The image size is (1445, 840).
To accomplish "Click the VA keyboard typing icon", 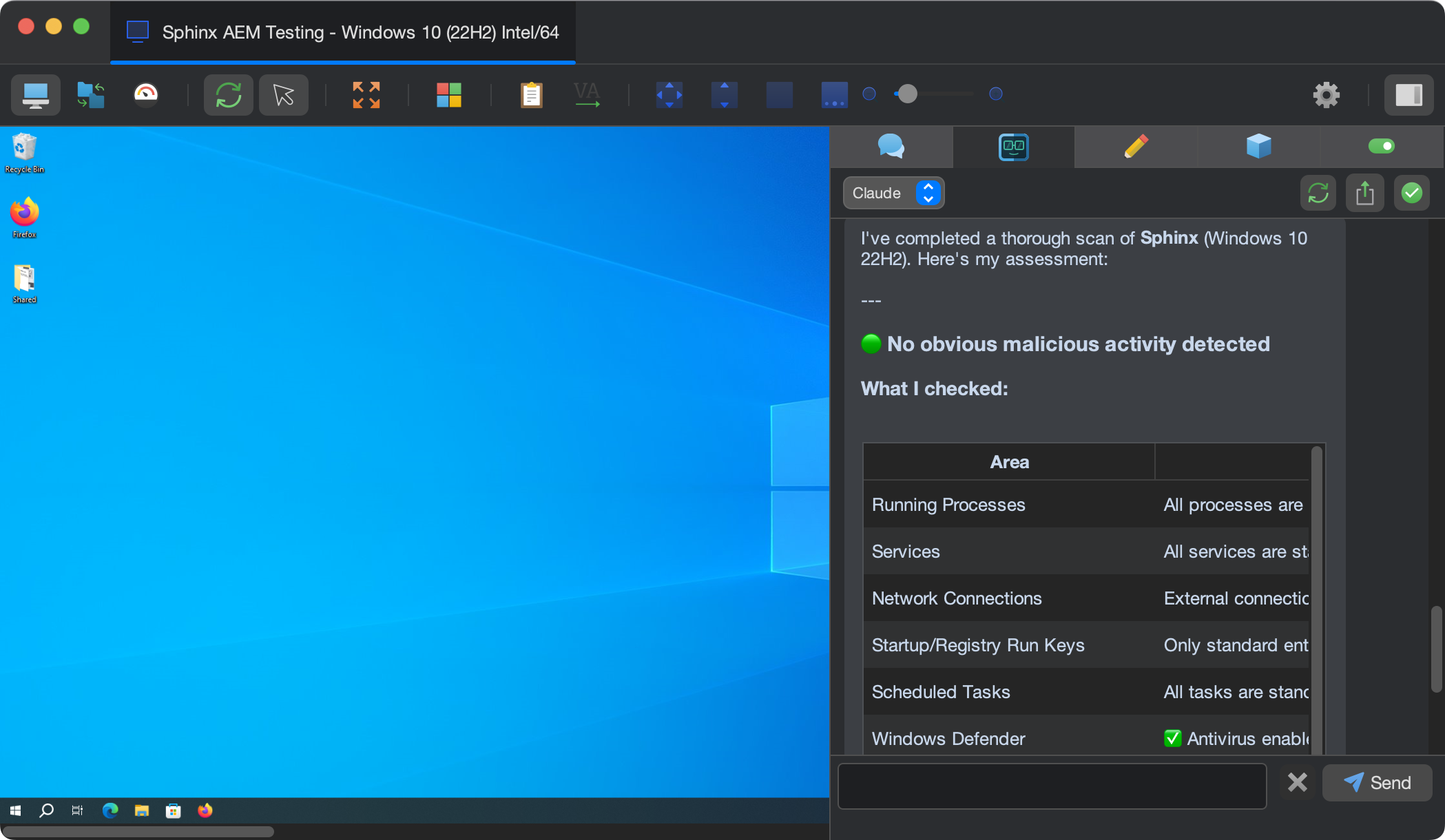I will 587,95.
